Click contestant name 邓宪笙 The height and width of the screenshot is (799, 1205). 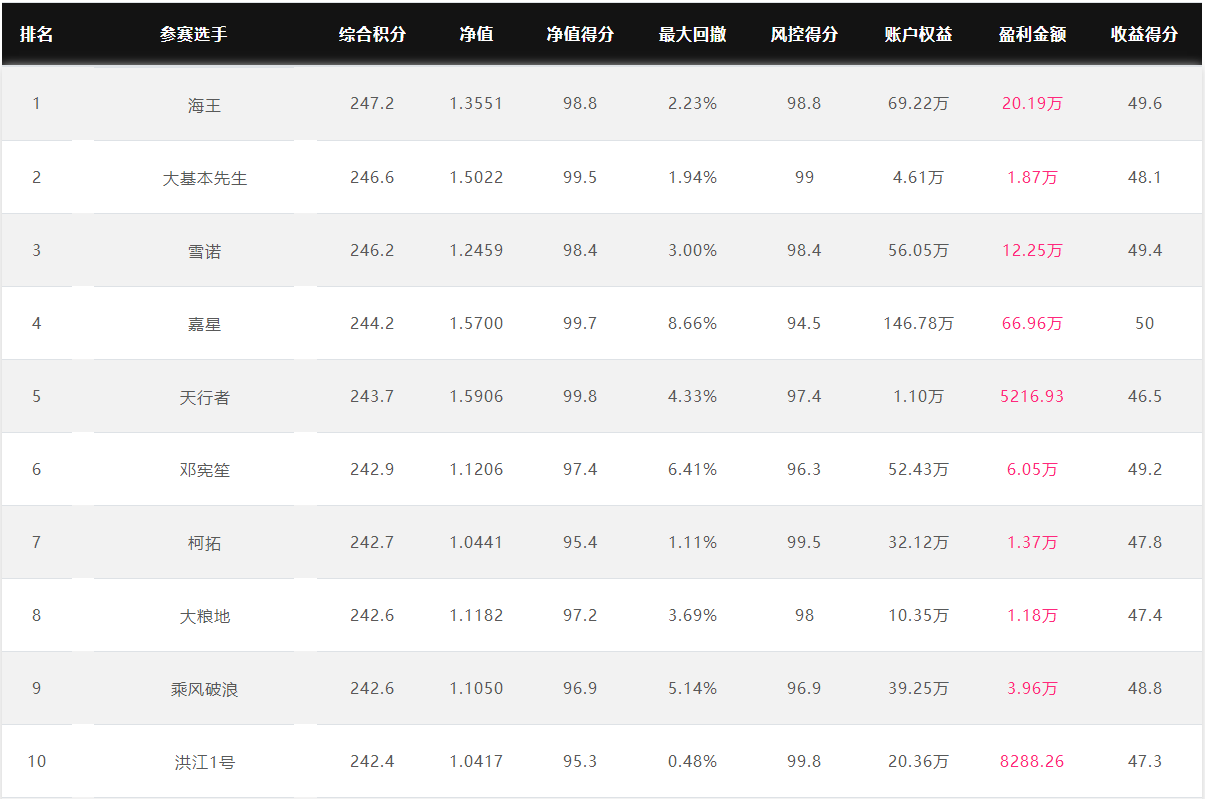tap(204, 470)
